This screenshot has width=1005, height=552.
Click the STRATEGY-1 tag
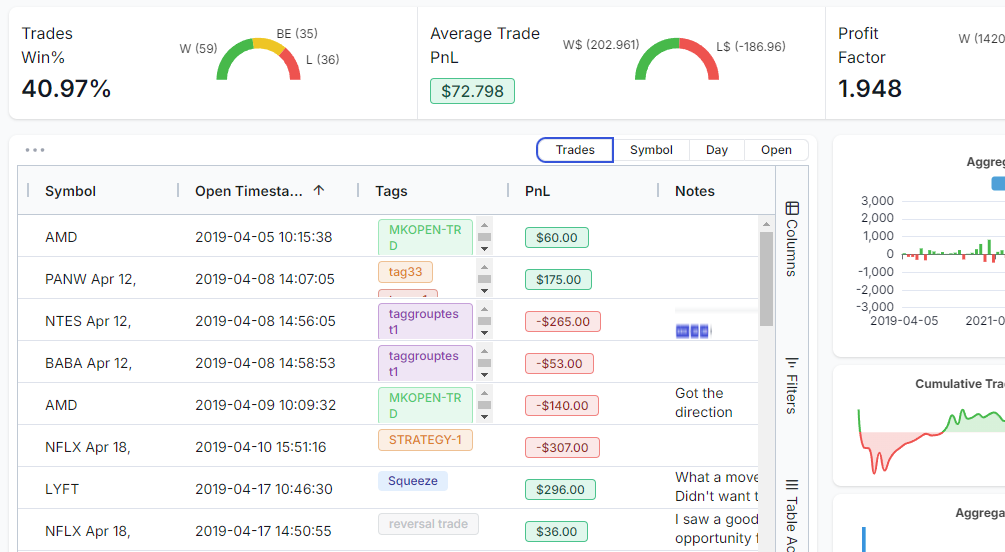click(425, 439)
